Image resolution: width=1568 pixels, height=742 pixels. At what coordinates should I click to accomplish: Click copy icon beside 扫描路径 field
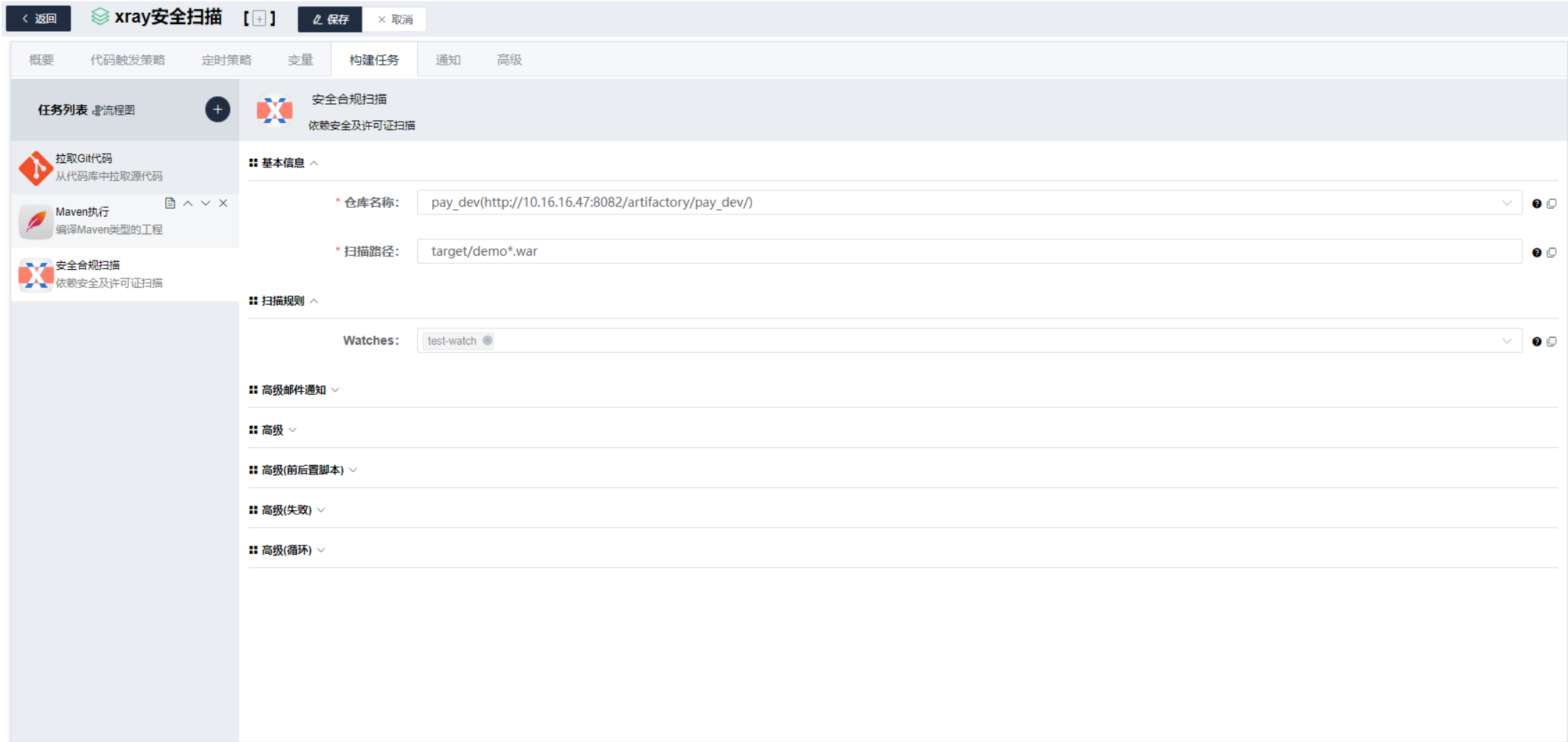(1552, 252)
